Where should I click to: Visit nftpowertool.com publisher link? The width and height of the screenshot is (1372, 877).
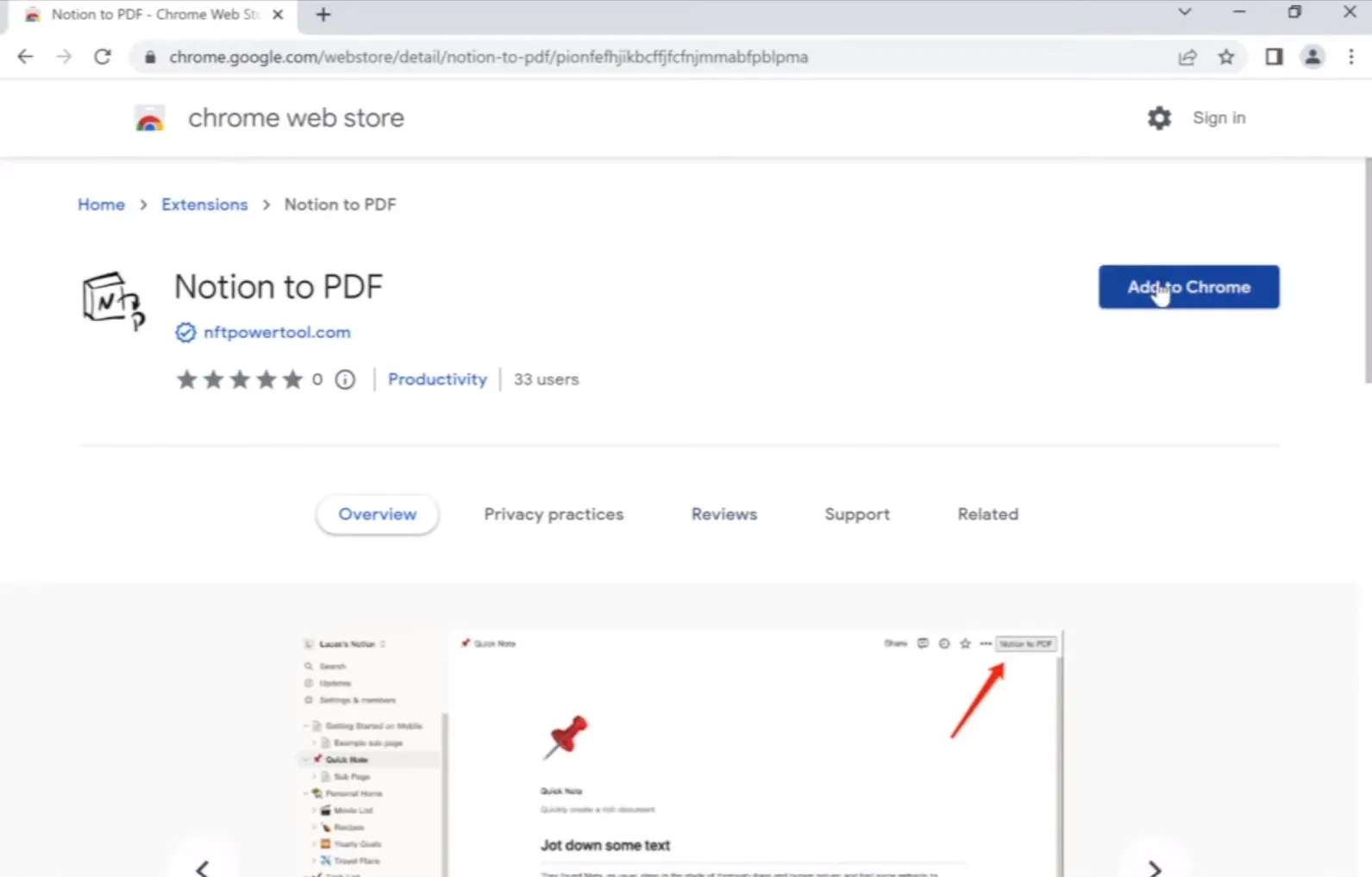click(277, 333)
